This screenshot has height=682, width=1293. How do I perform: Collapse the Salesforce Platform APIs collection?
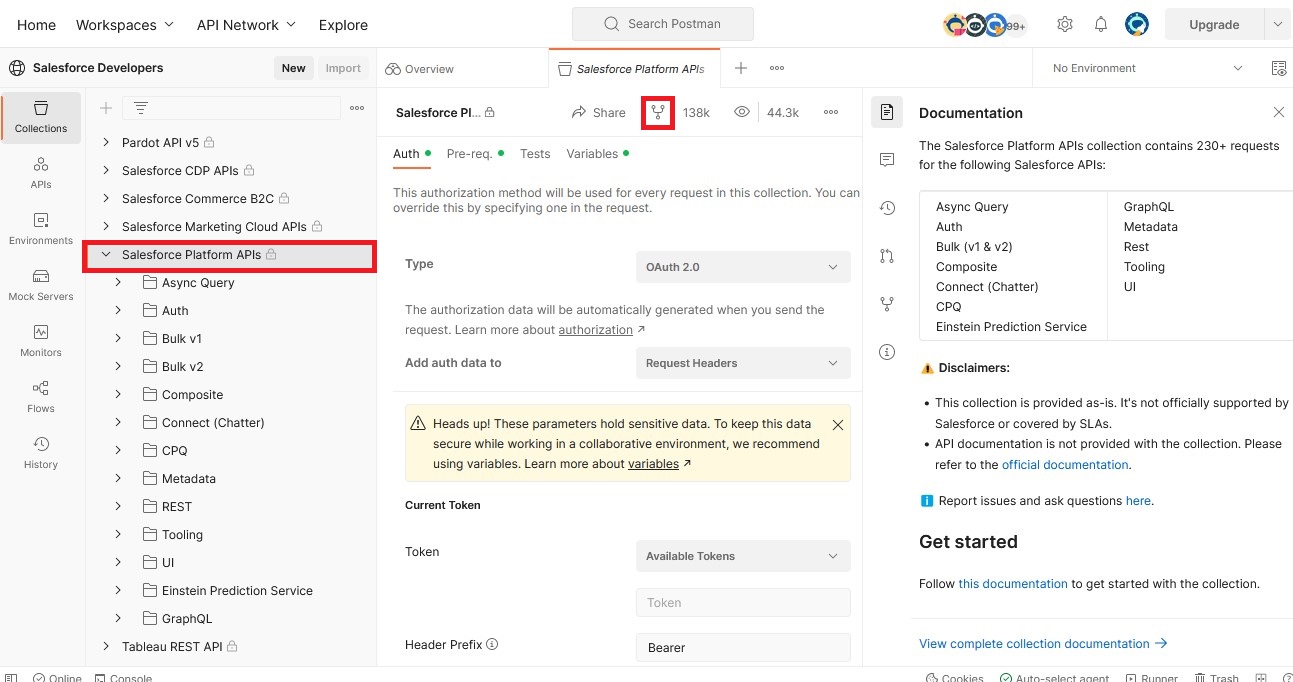106,254
